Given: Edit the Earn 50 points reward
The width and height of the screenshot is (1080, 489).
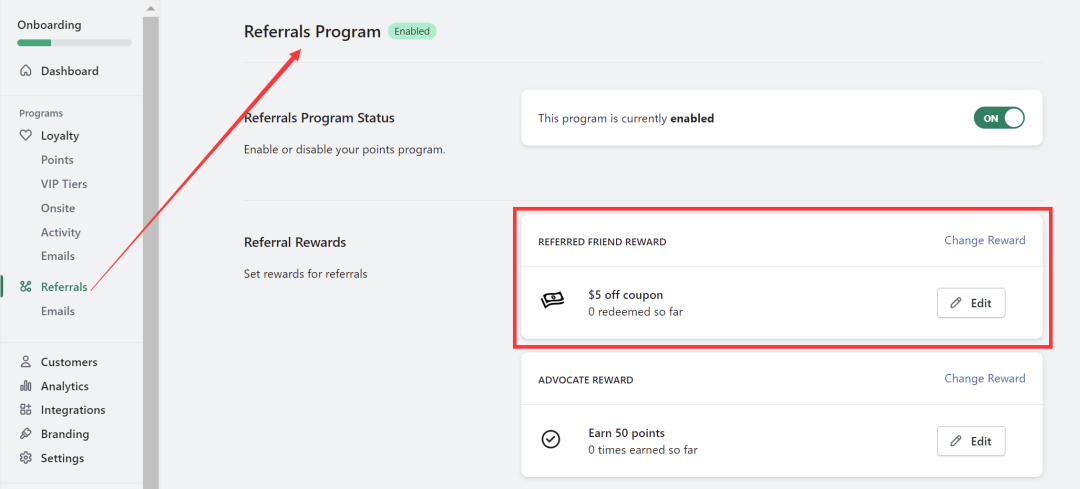Looking at the screenshot, I should click(970, 441).
